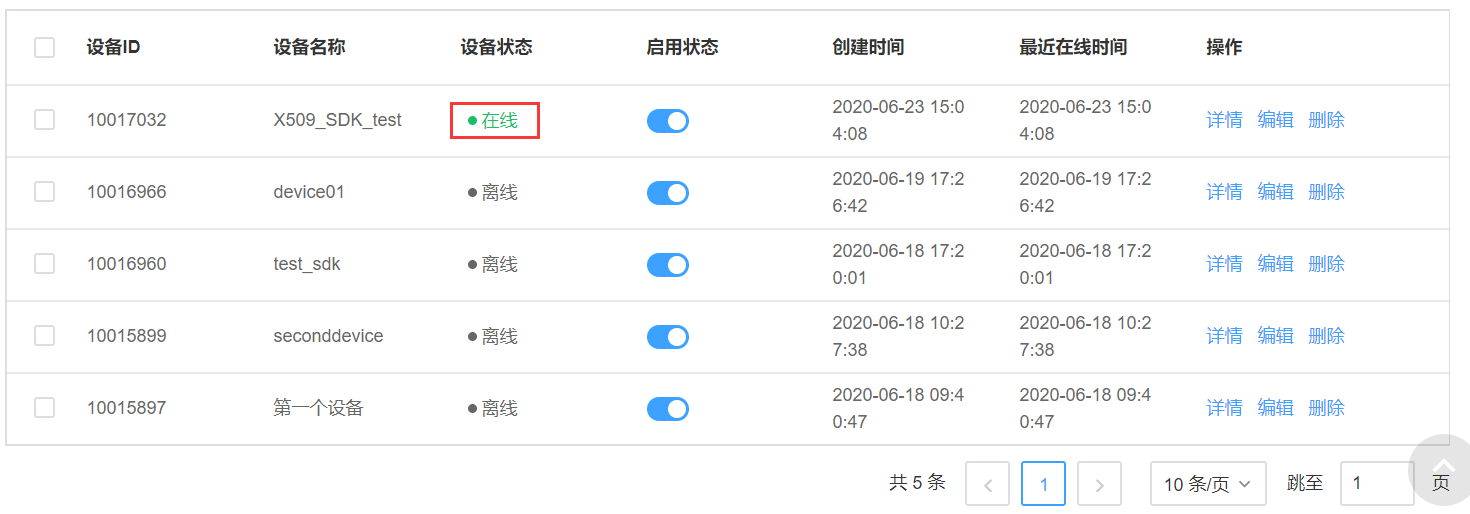
Task: Open 详情 for X509_SDK_test
Action: click(x=1224, y=120)
